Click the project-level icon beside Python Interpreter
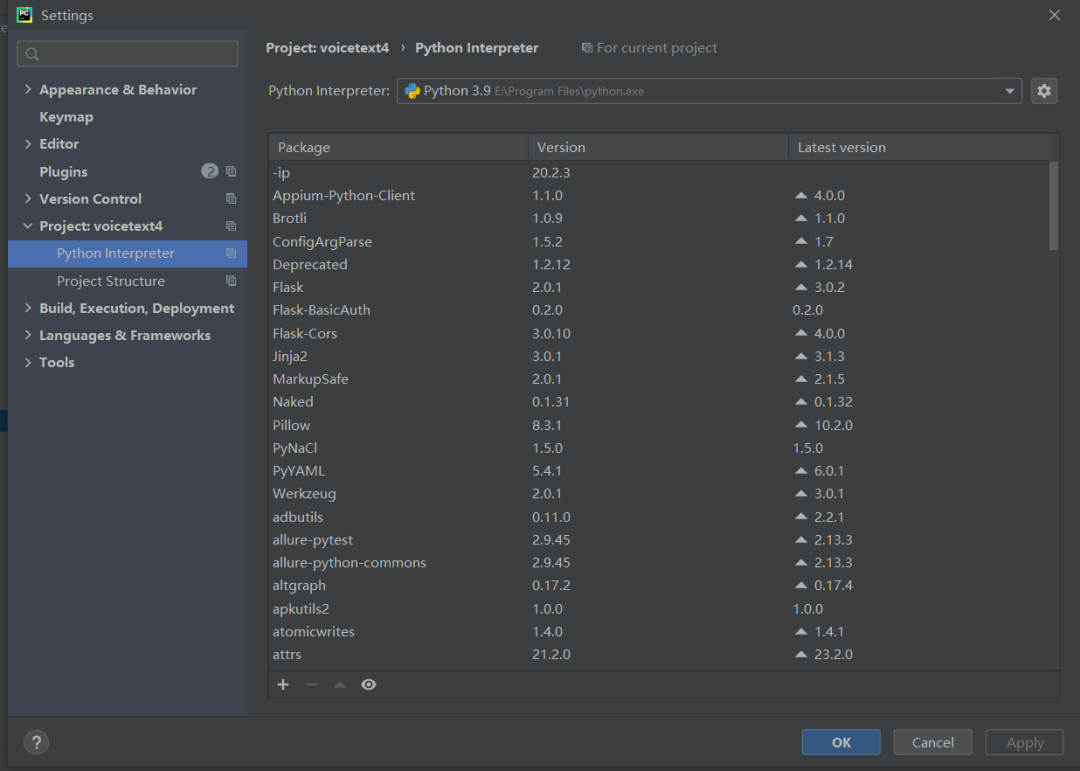 231,254
